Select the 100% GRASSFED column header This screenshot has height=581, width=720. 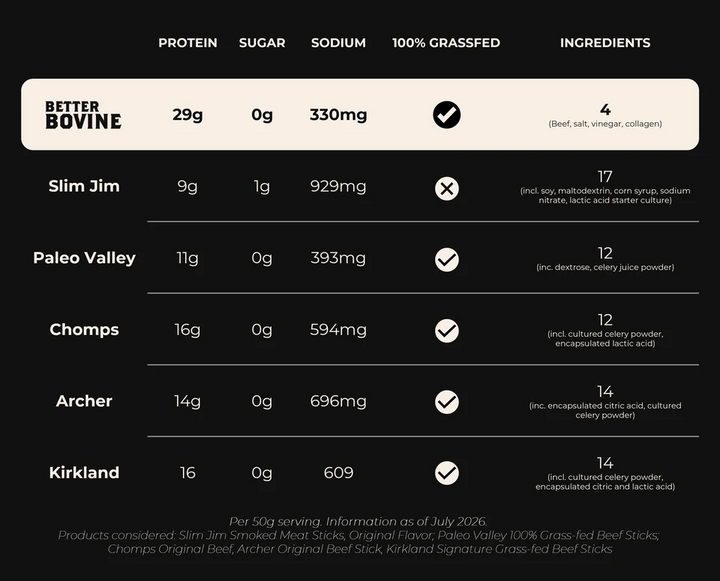[446, 43]
